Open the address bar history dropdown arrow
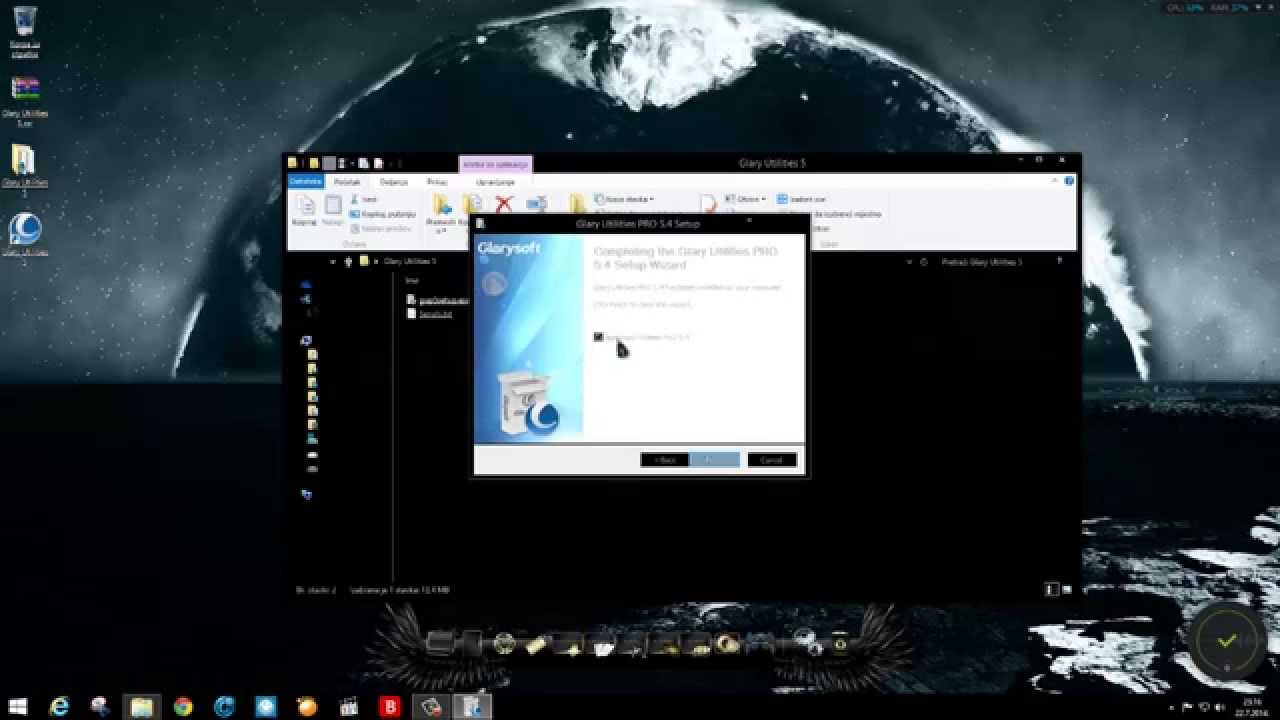This screenshot has height=720, width=1280. 909,262
